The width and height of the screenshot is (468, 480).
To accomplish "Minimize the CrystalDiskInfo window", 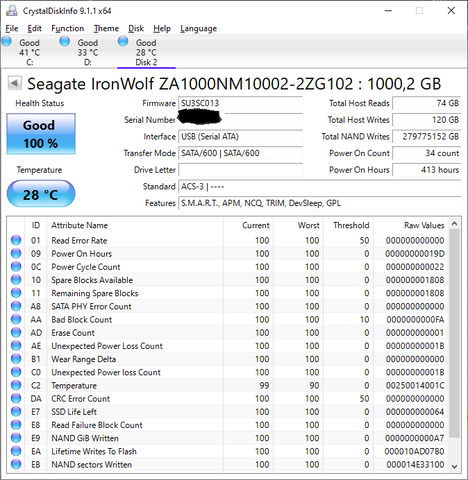I will point(388,11).
